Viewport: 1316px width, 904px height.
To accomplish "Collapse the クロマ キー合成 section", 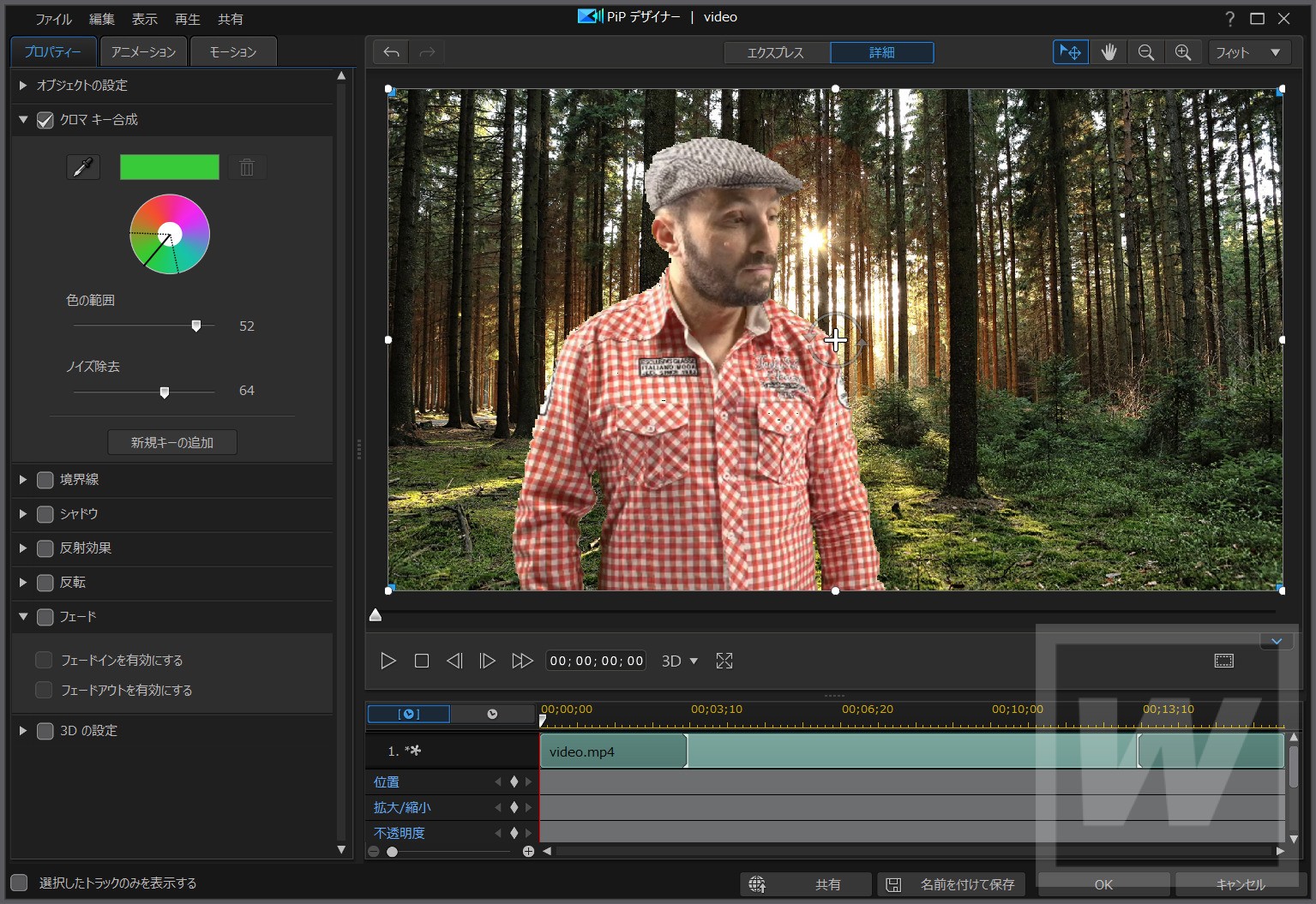I will click(23, 120).
